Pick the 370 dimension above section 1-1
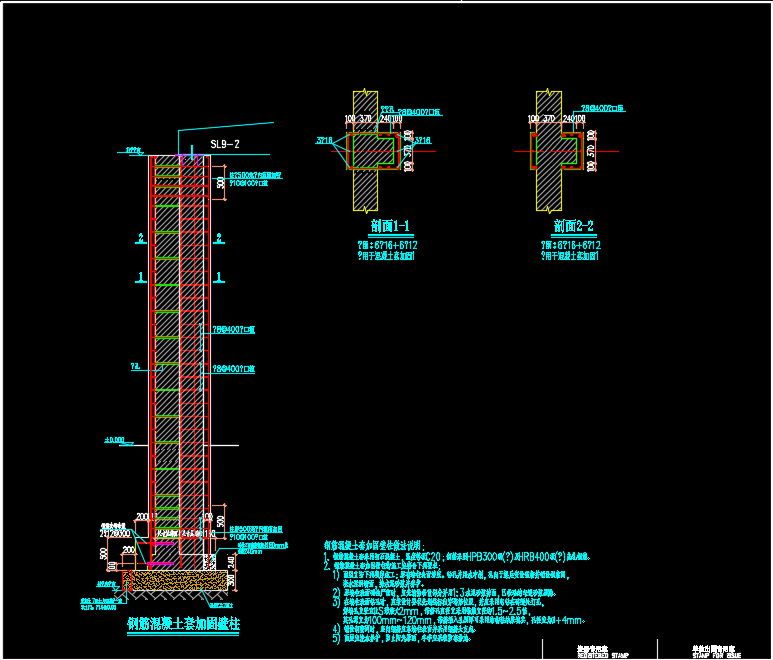 click(x=365, y=119)
